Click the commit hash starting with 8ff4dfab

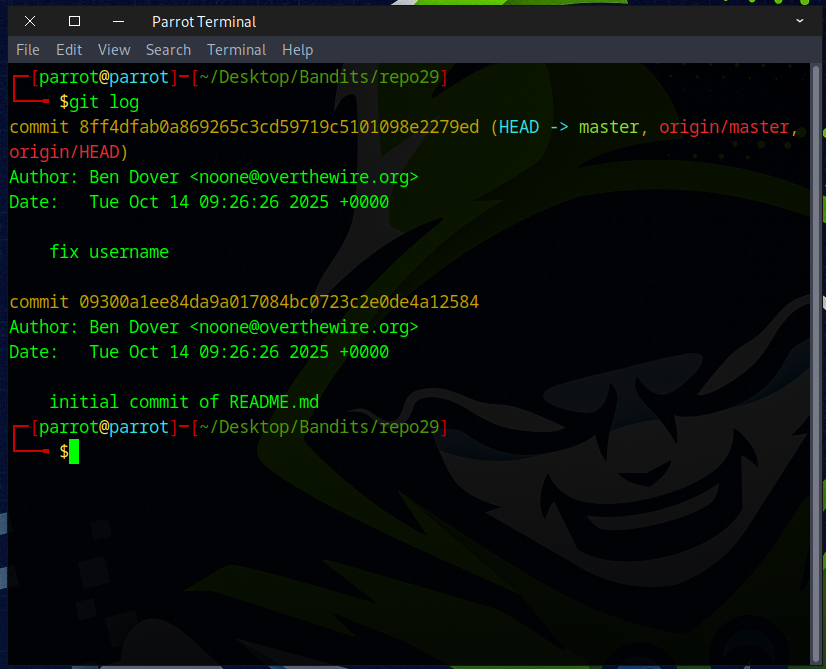coord(279,127)
